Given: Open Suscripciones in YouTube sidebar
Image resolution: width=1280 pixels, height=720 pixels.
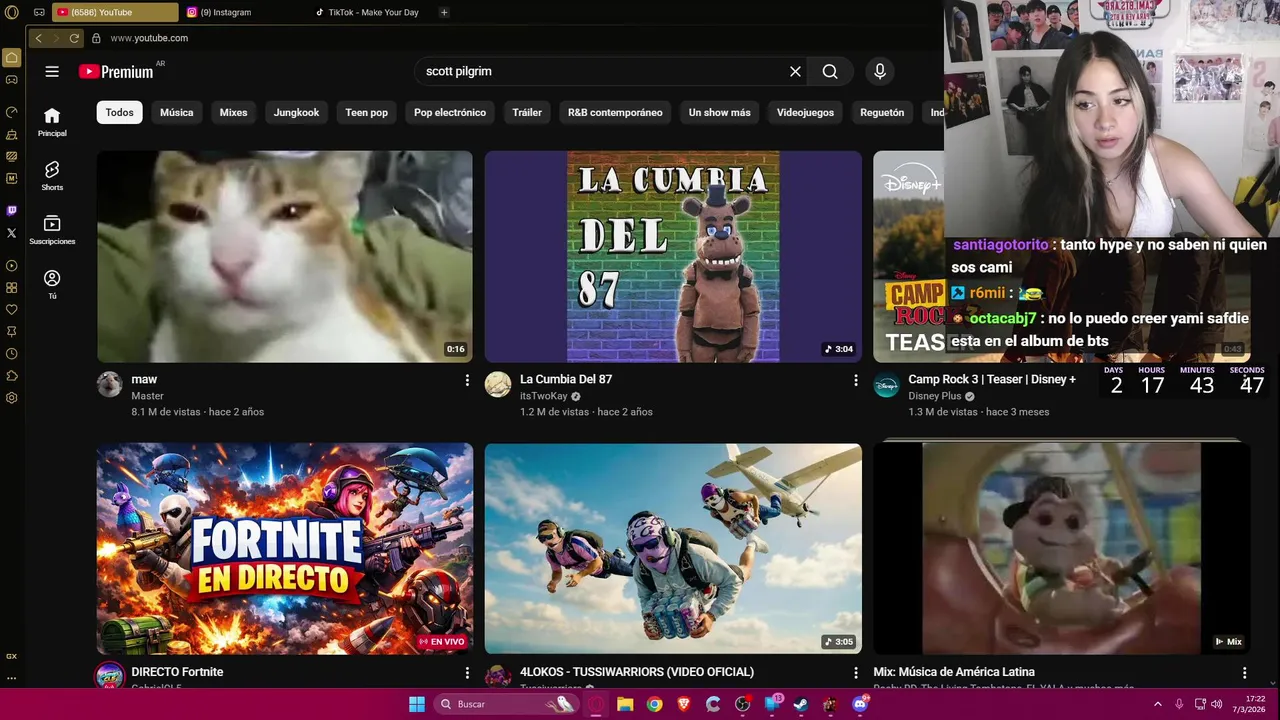Looking at the screenshot, I should click(52, 230).
